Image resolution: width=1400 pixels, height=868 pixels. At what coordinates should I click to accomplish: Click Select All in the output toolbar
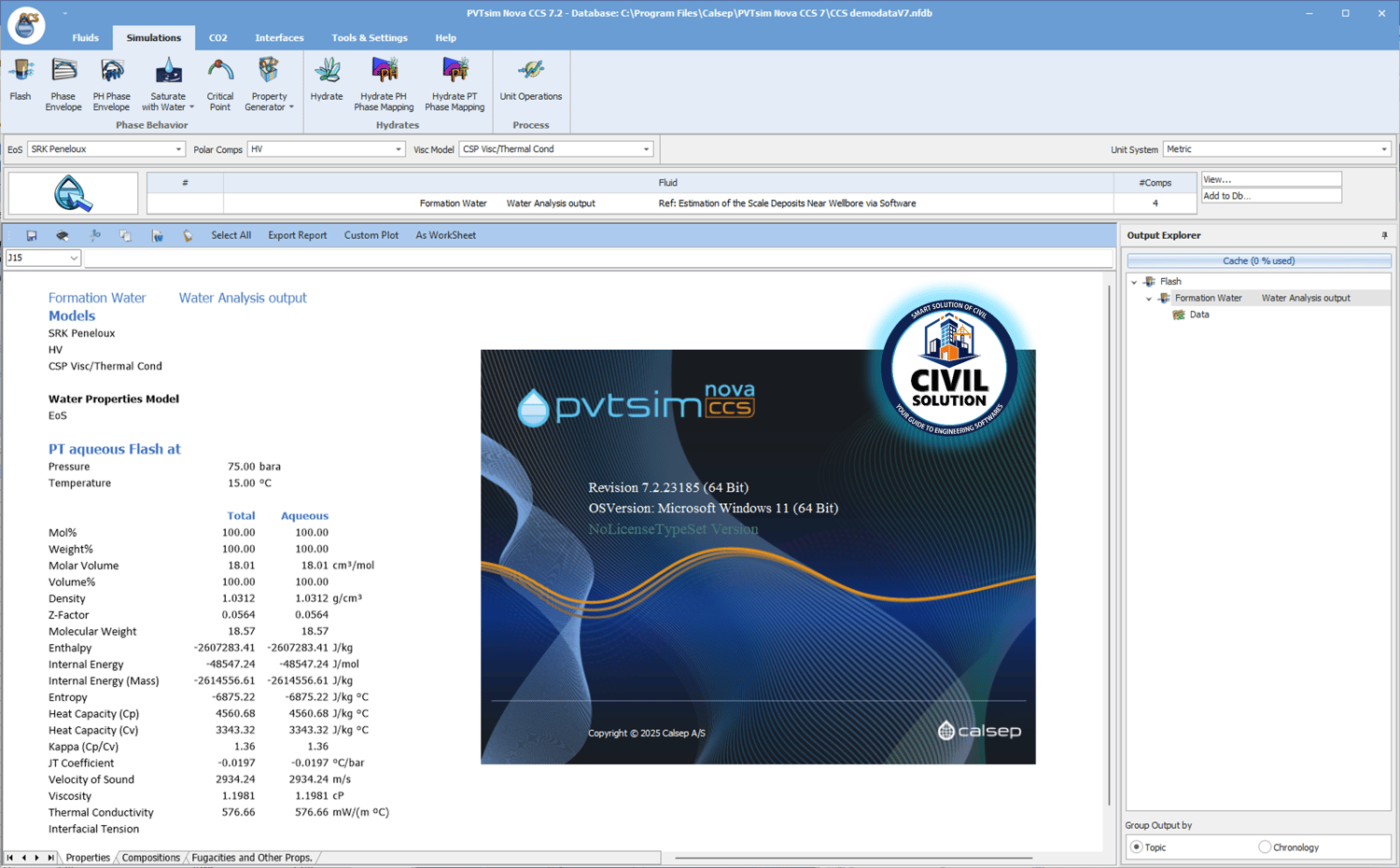(x=231, y=236)
